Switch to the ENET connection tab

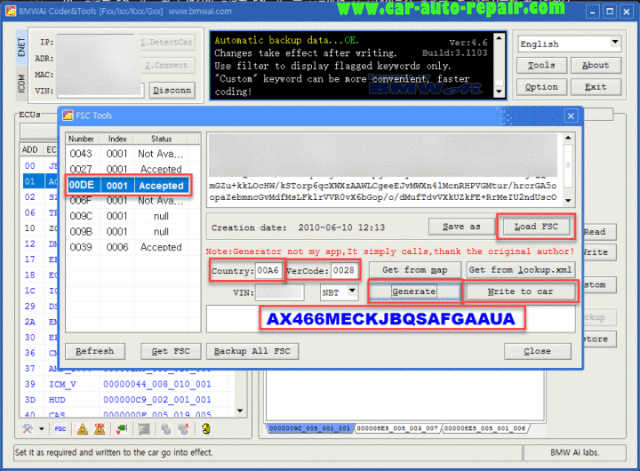(22, 47)
